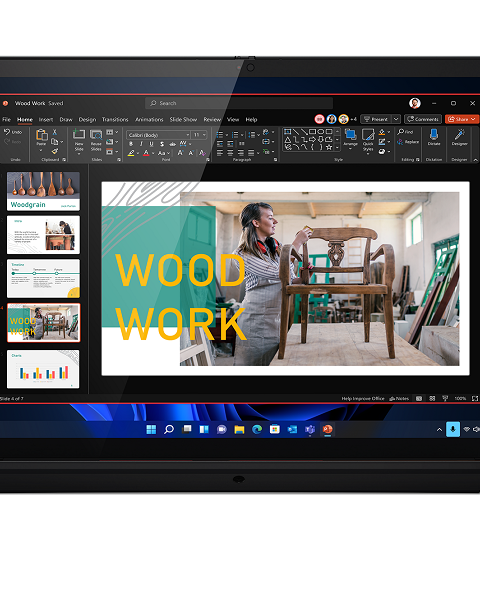Apply Text Shadow formatting

click(162, 144)
